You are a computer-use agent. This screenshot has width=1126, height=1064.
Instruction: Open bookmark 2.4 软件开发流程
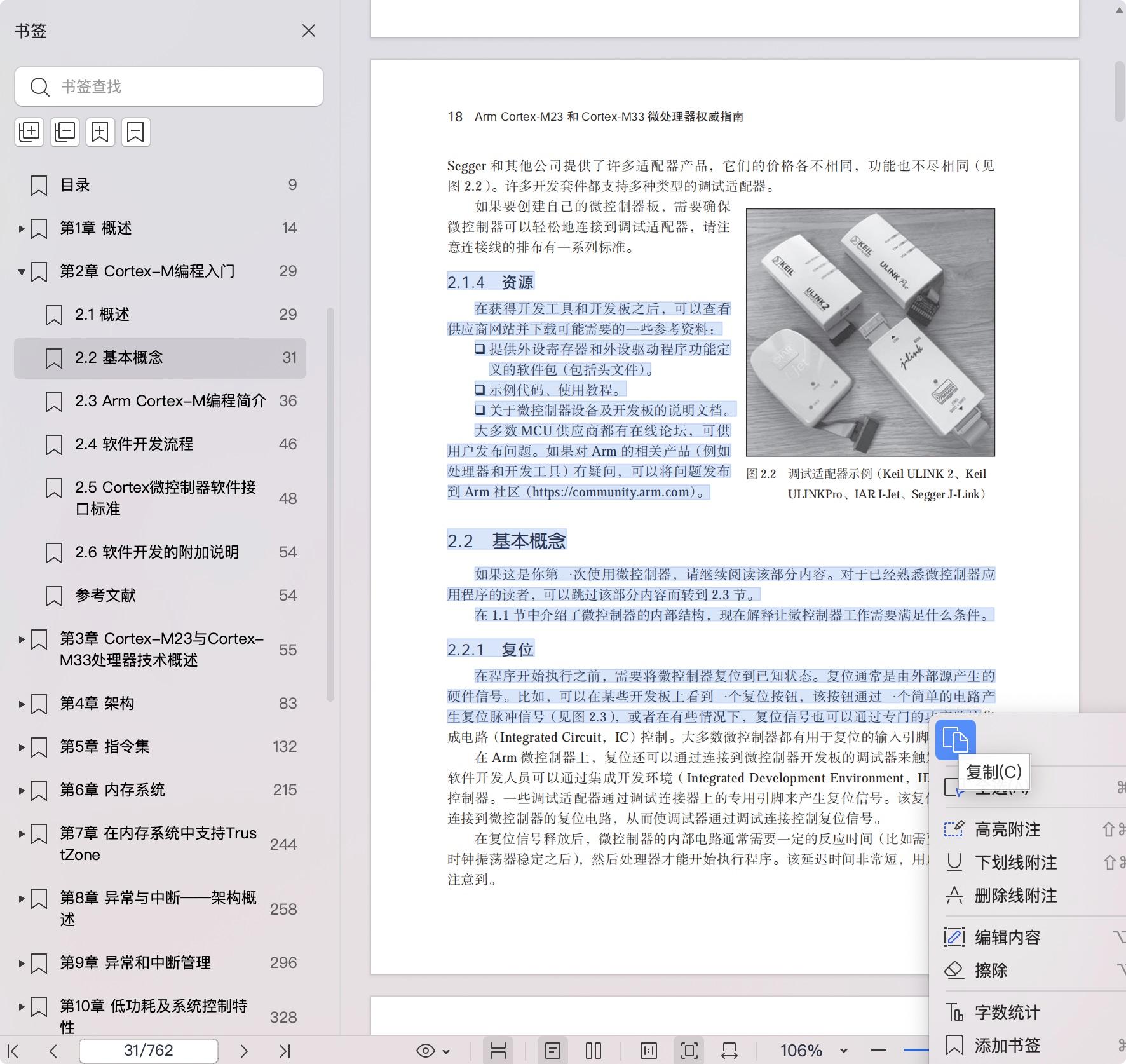pos(134,444)
